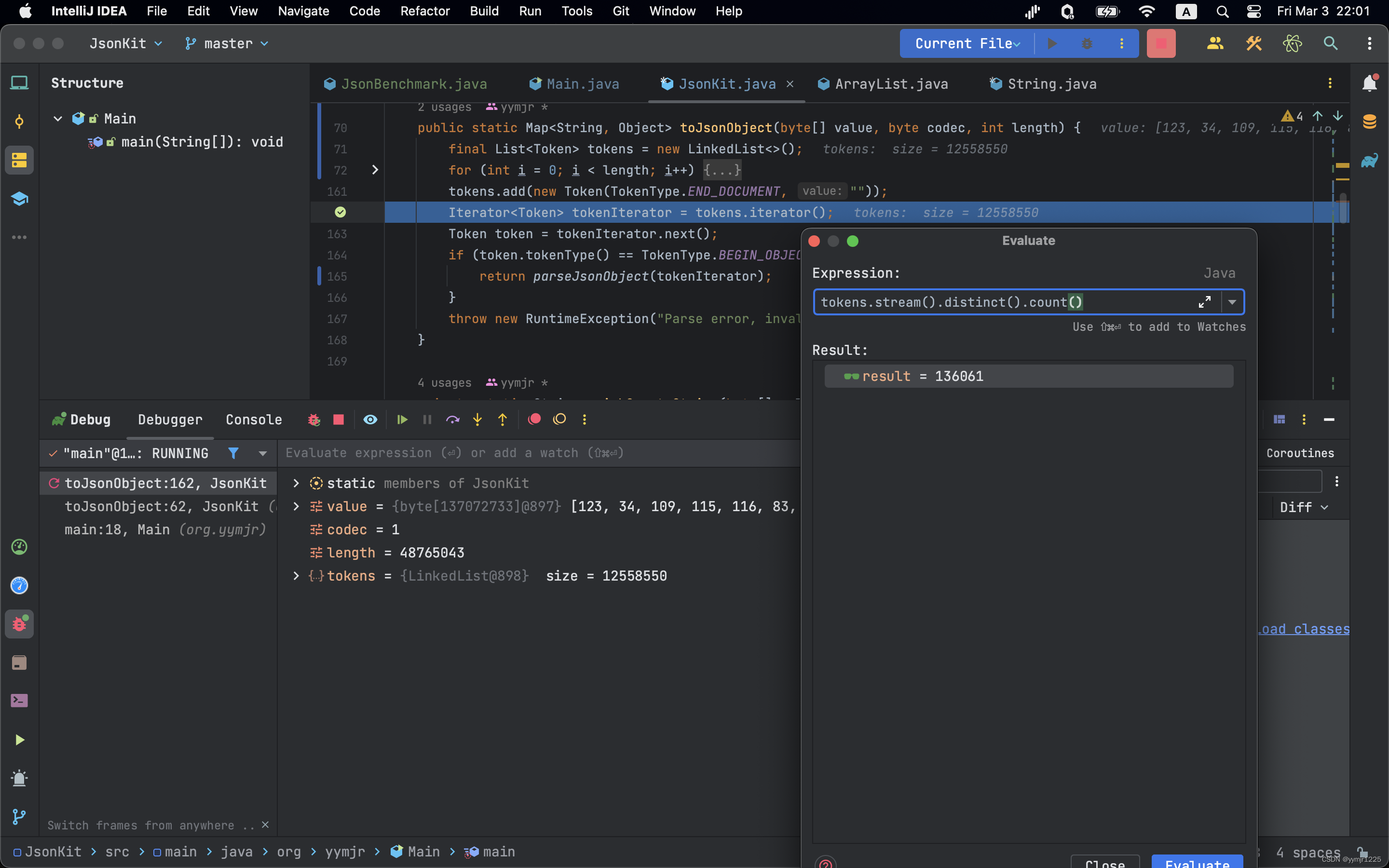Switch to Main.java tab

[x=574, y=84]
